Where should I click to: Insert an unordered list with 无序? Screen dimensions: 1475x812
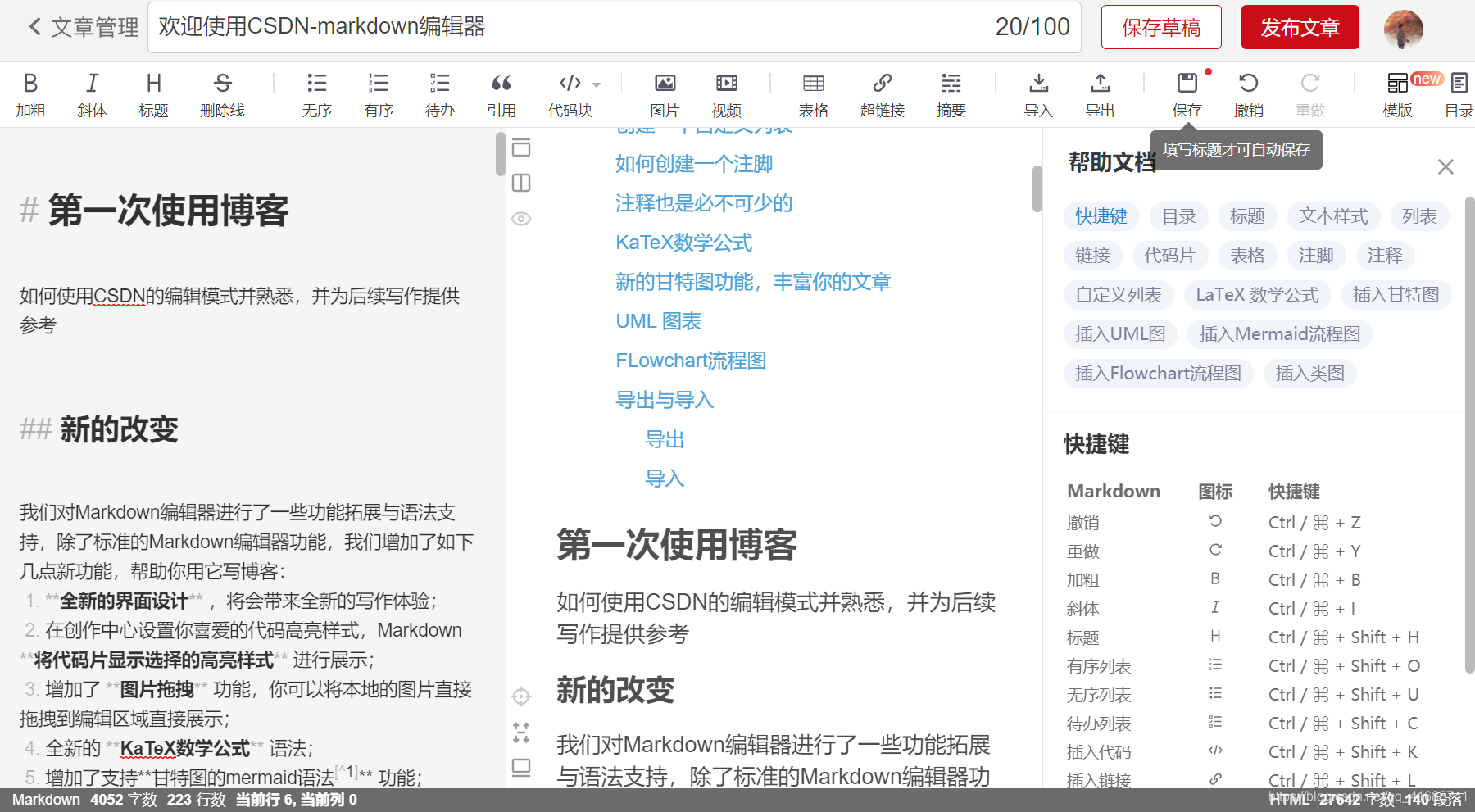pyautogui.click(x=316, y=94)
